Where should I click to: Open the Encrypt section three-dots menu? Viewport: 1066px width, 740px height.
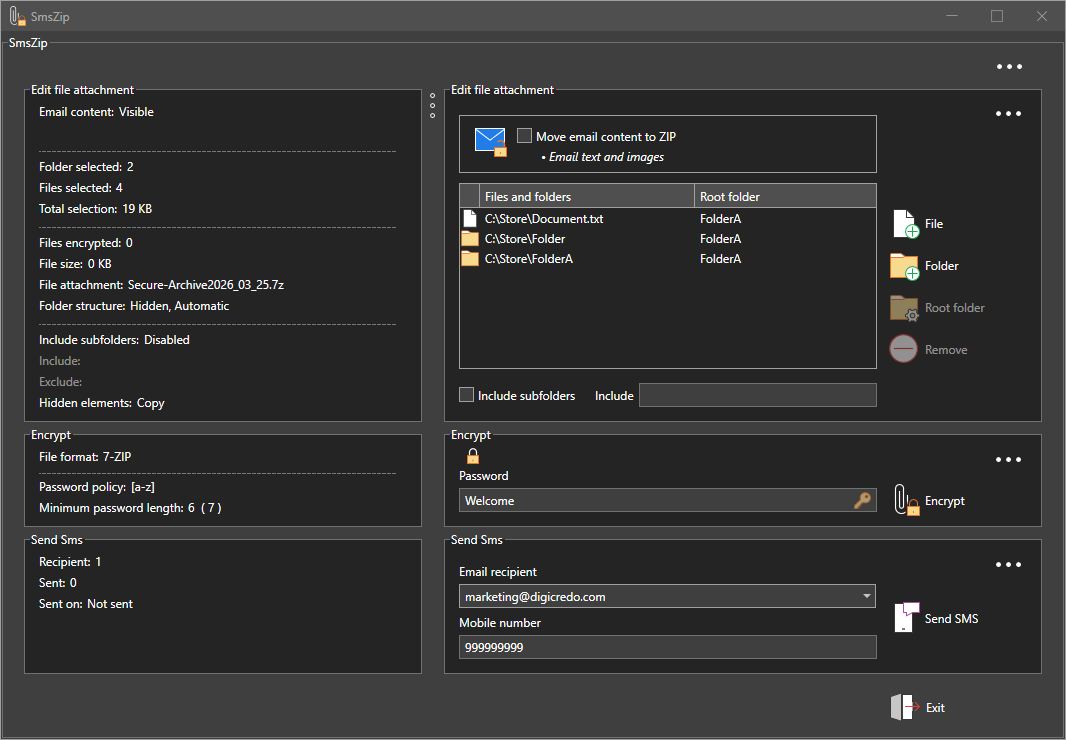[x=1008, y=460]
